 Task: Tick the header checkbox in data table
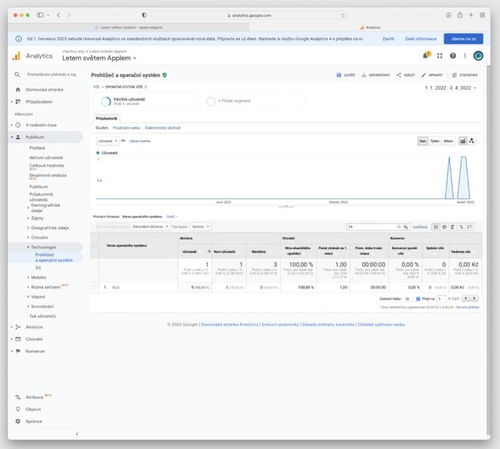tap(94, 245)
